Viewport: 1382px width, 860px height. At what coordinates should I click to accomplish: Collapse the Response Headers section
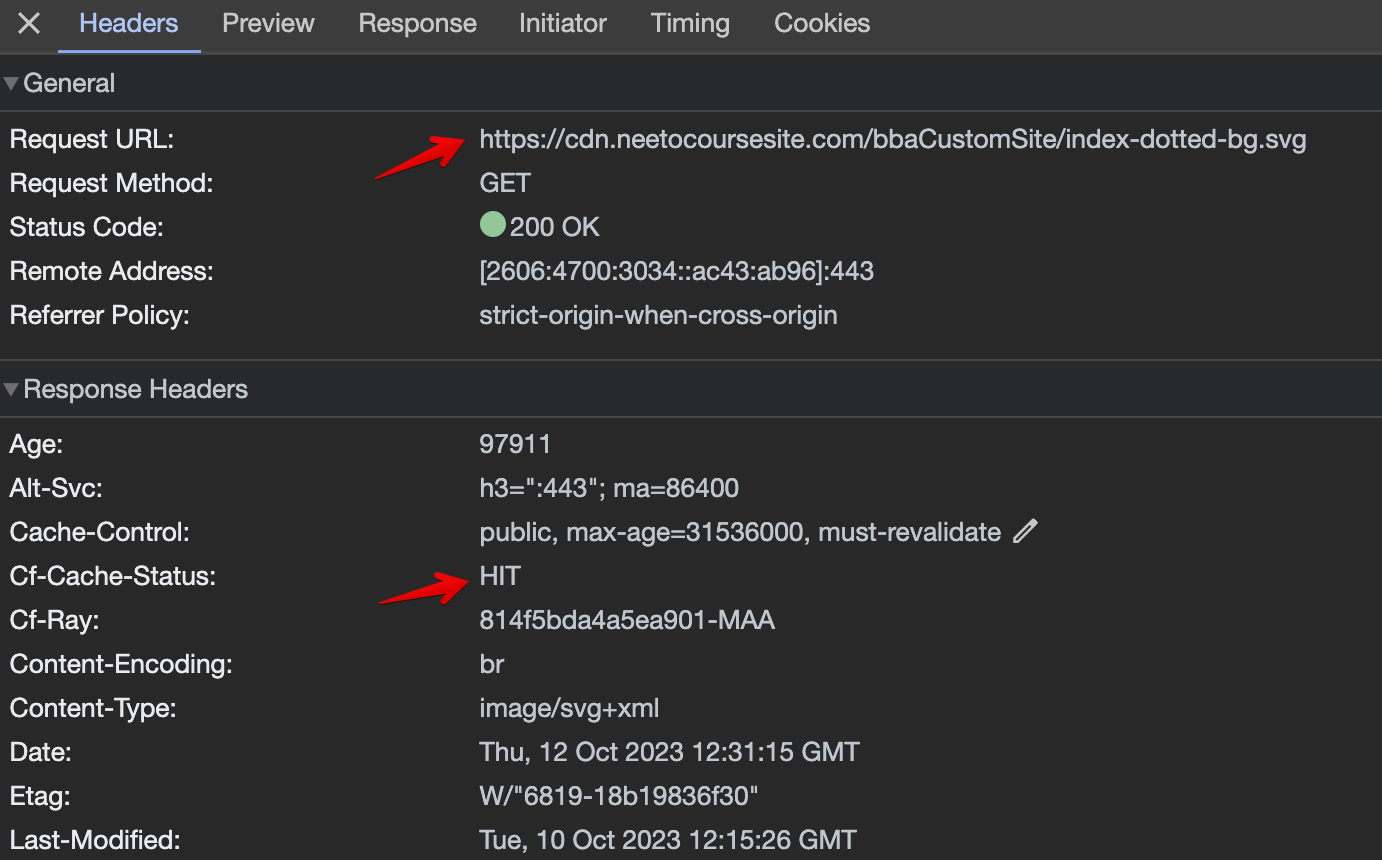10,389
